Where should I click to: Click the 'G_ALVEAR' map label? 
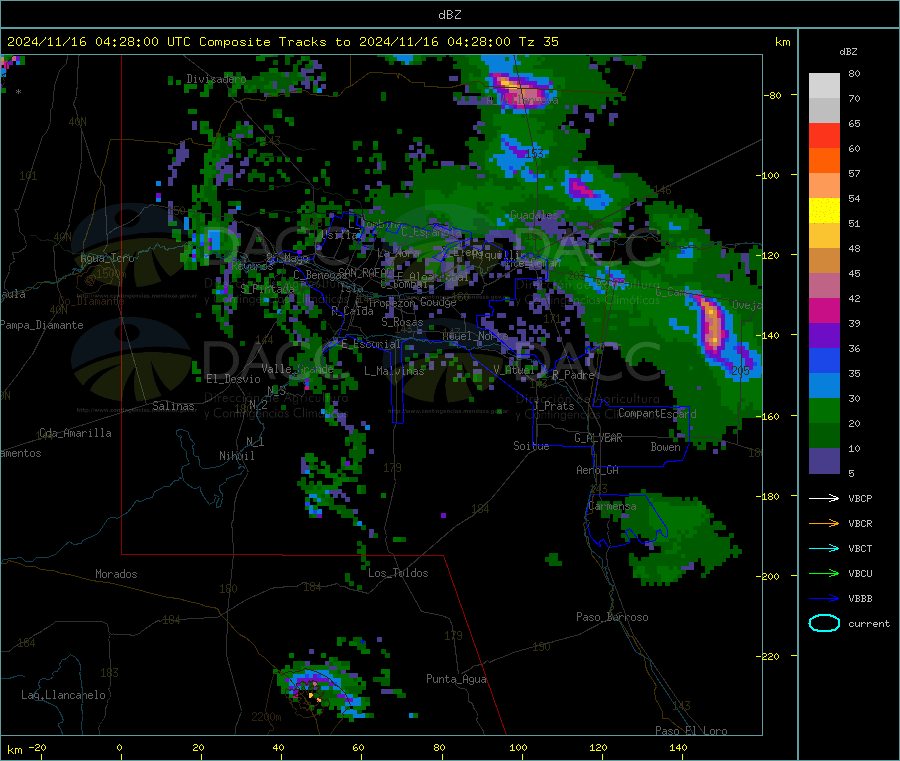click(598, 438)
